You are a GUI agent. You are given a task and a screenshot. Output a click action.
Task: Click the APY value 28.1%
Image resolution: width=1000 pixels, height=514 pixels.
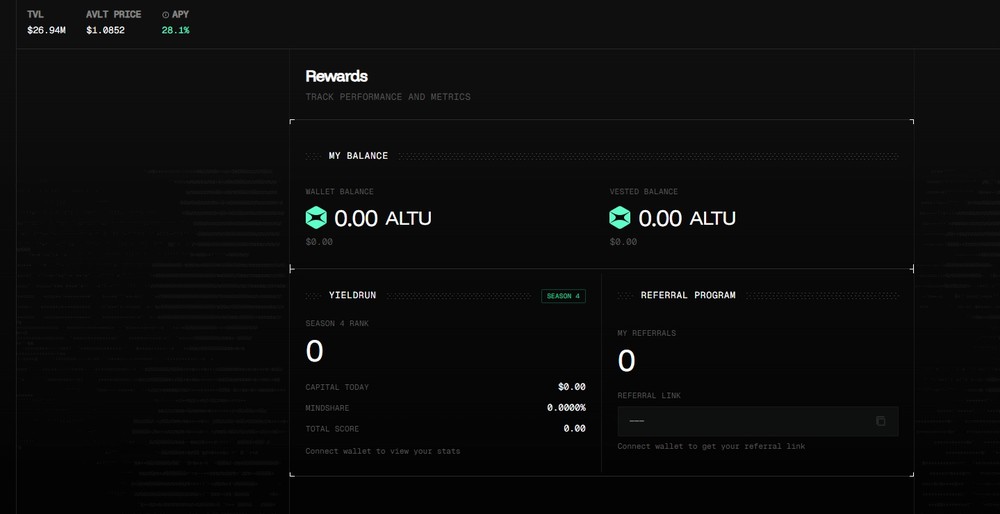175,30
